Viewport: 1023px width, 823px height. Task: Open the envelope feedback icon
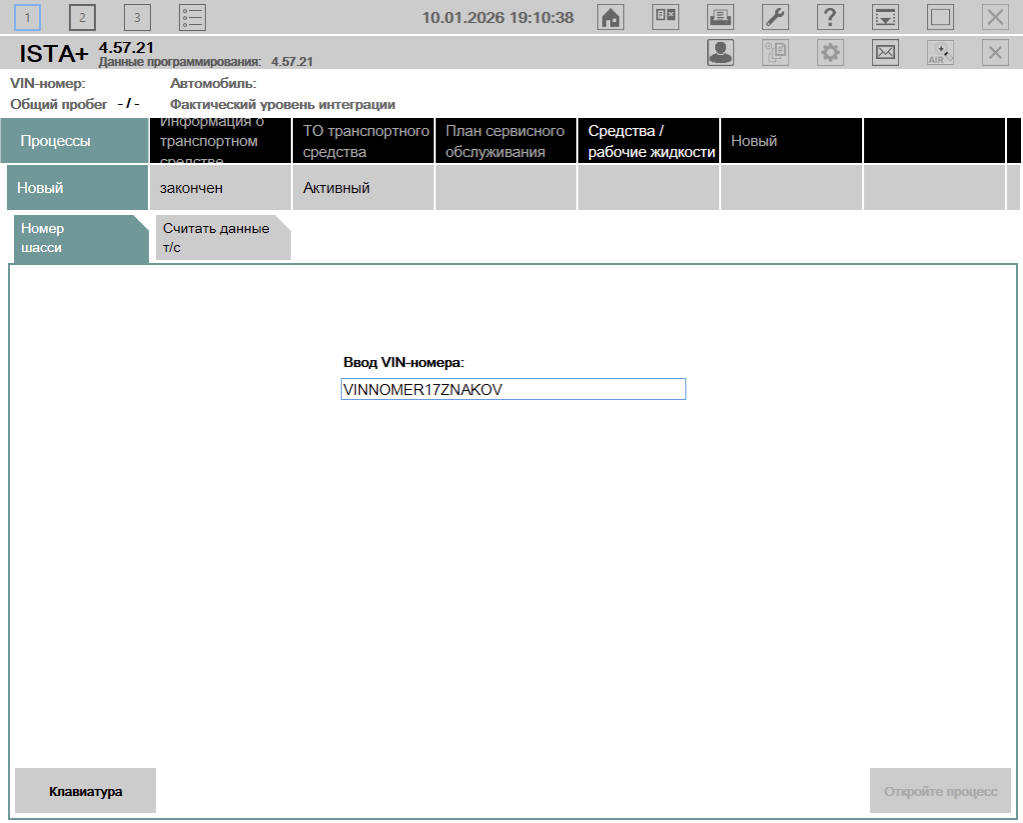[x=885, y=53]
